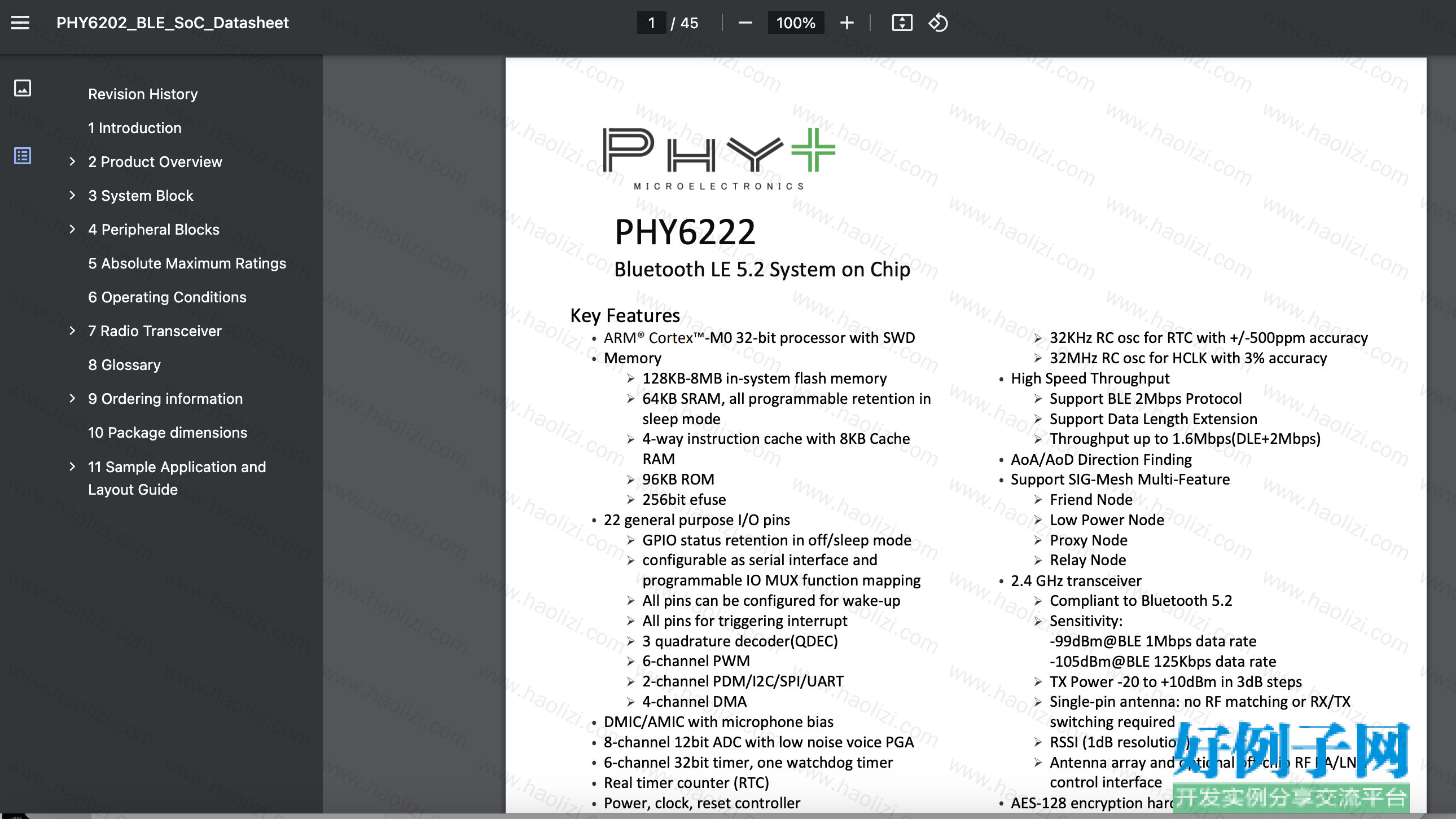
Task: Click 'Real timer counter (RTC)' bullet
Action: [686, 783]
